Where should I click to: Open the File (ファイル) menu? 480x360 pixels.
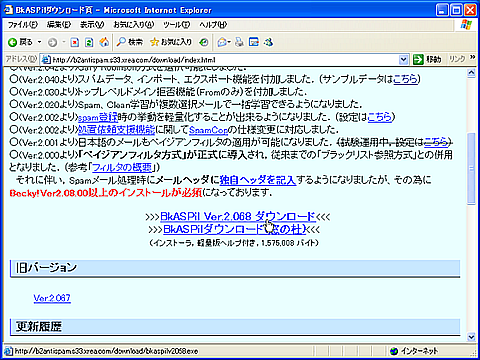click(23, 25)
